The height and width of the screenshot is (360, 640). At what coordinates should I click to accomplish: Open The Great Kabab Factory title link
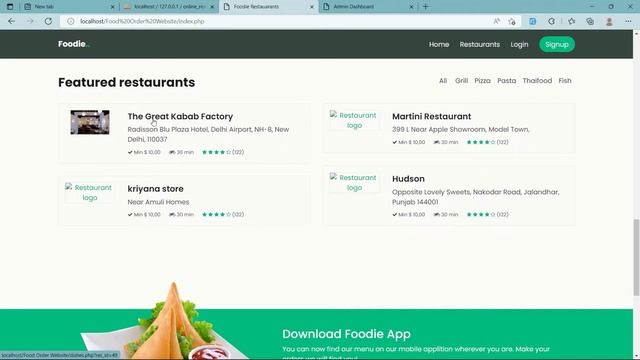point(180,116)
